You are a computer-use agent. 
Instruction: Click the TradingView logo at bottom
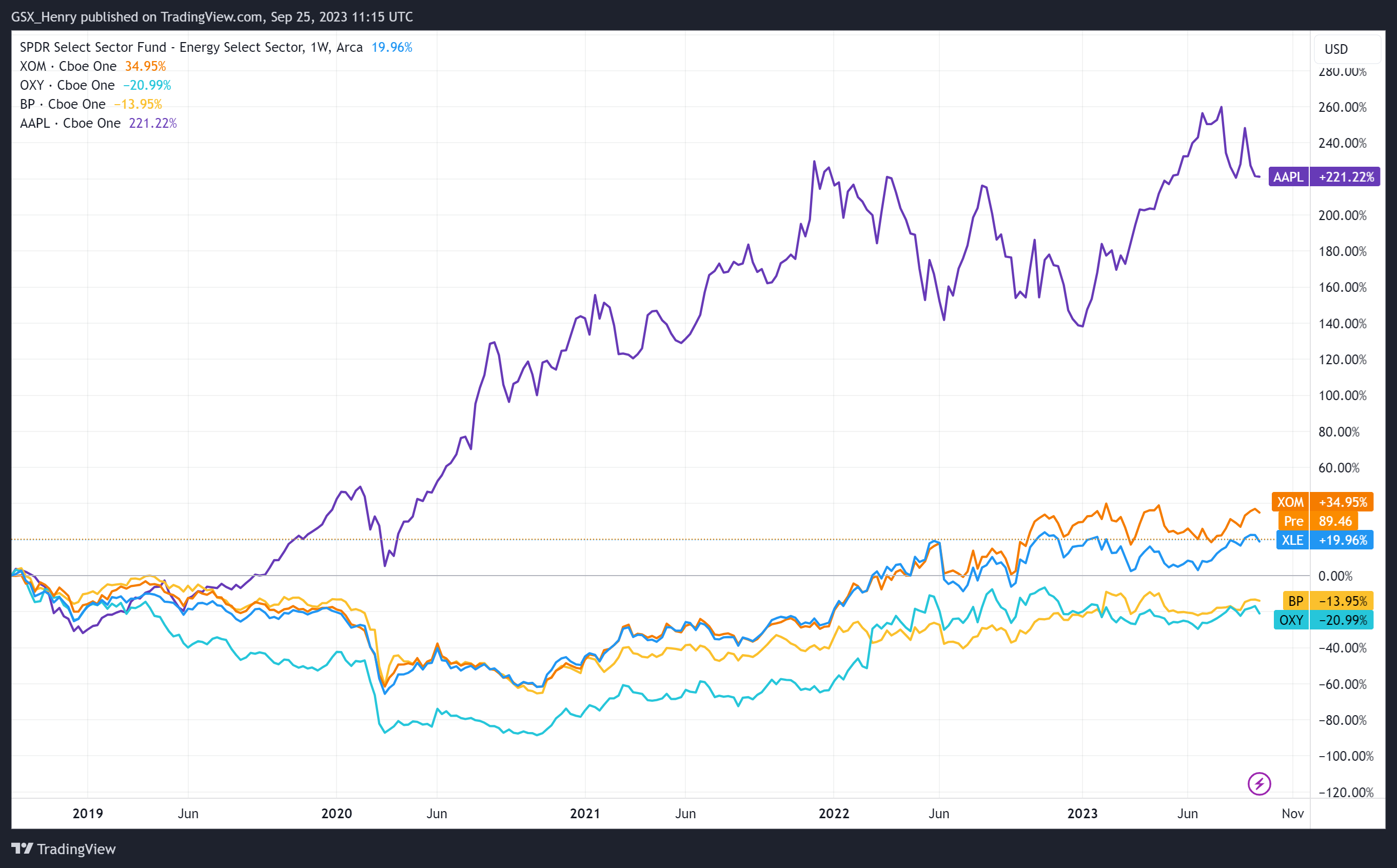coord(63,849)
